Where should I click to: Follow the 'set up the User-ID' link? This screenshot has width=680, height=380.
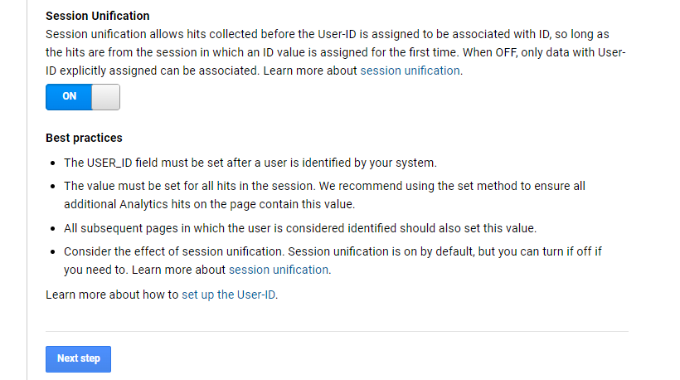click(228, 295)
